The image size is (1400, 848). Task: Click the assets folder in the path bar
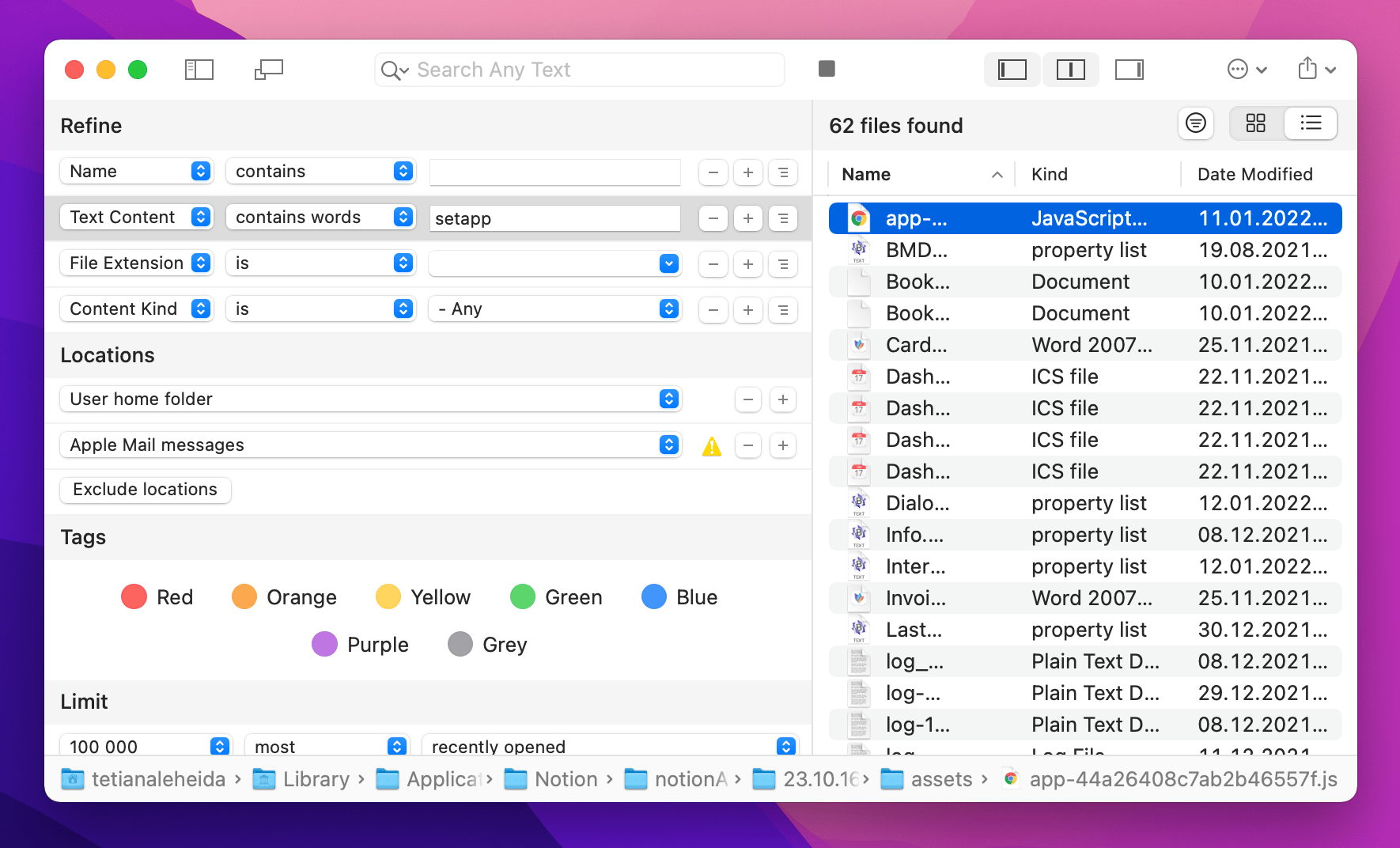click(927, 779)
